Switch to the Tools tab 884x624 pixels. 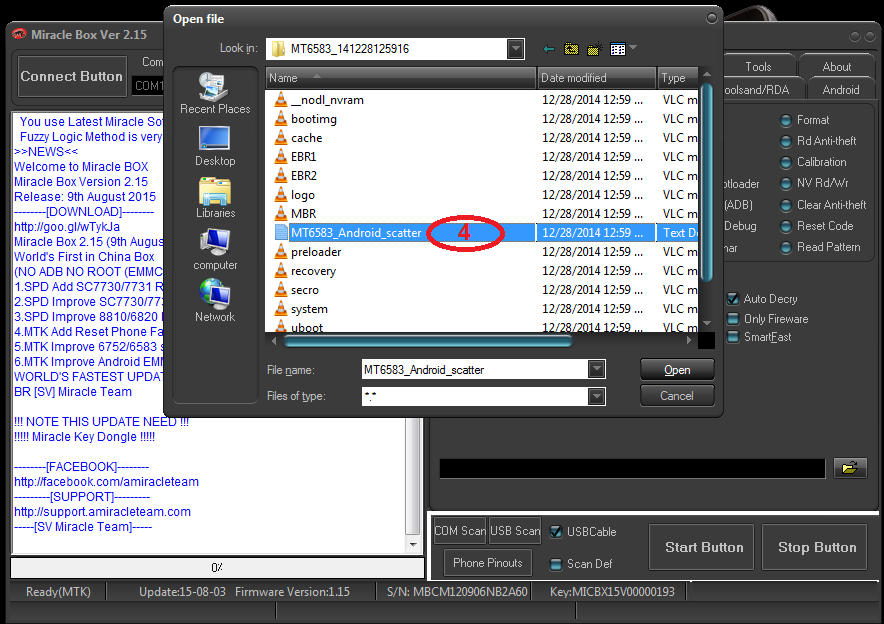pyautogui.click(x=758, y=67)
